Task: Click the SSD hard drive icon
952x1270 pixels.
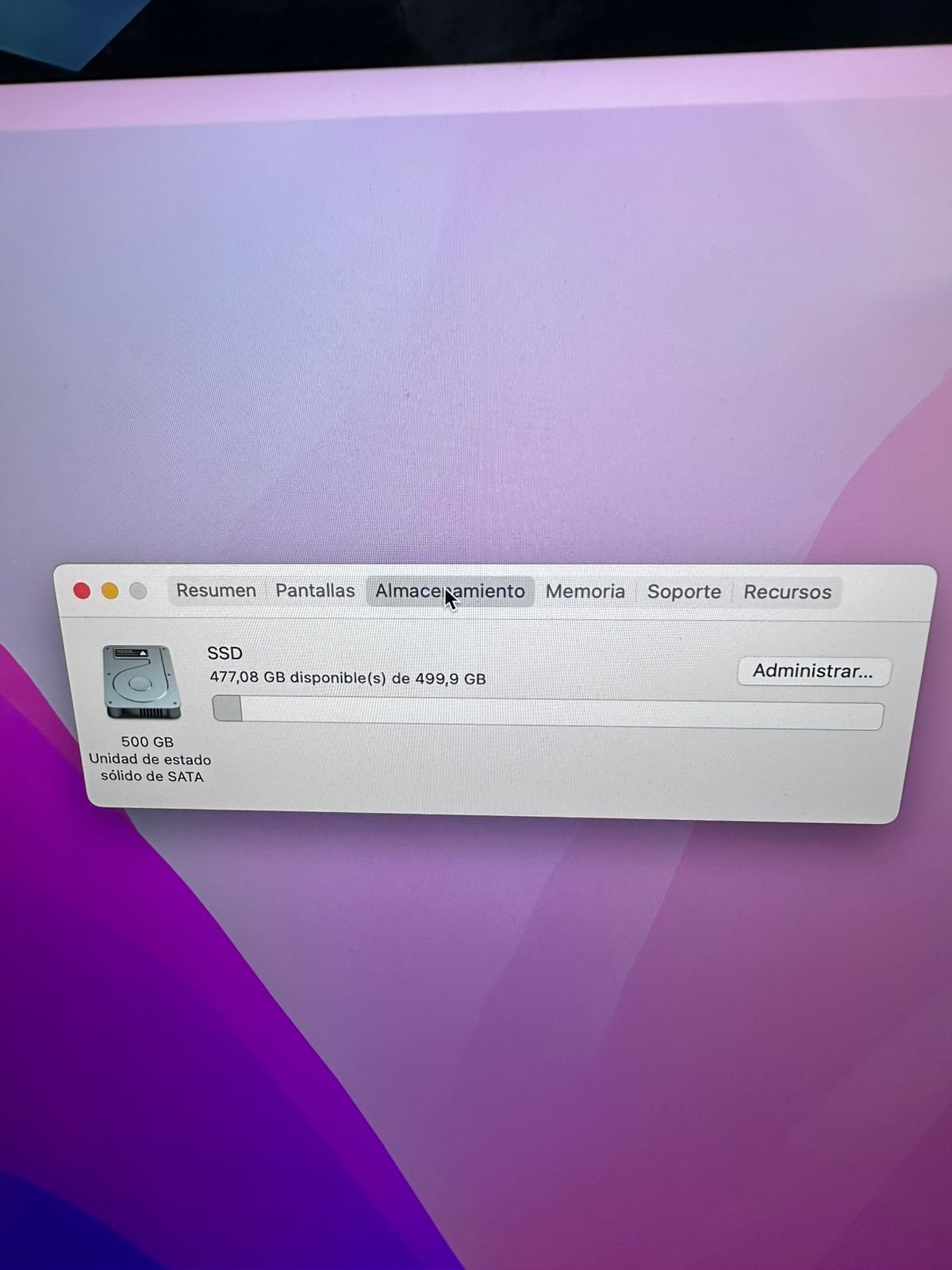Action: pos(142,683)
